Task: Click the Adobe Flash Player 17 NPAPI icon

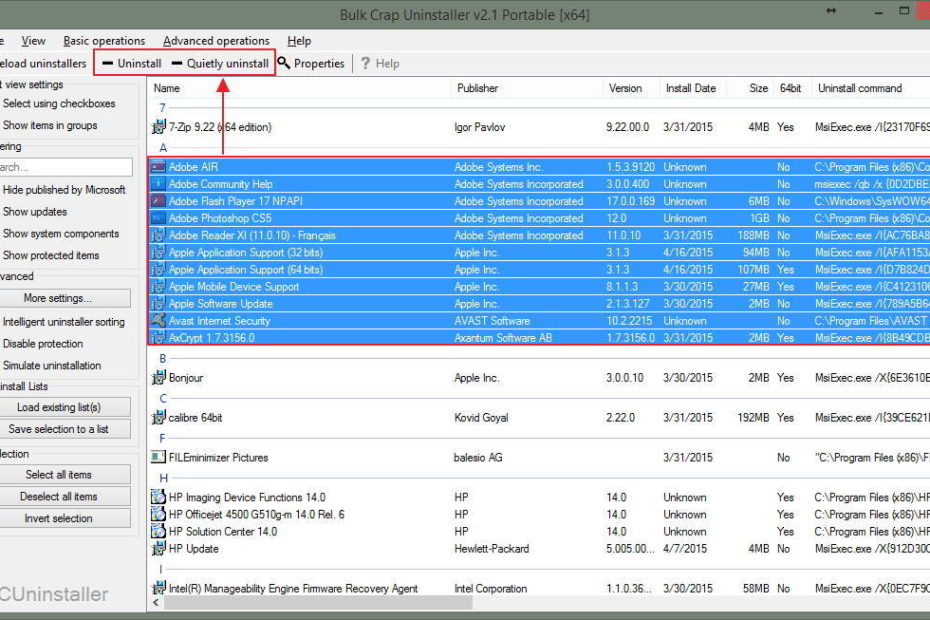Action: tap(158, 202)
